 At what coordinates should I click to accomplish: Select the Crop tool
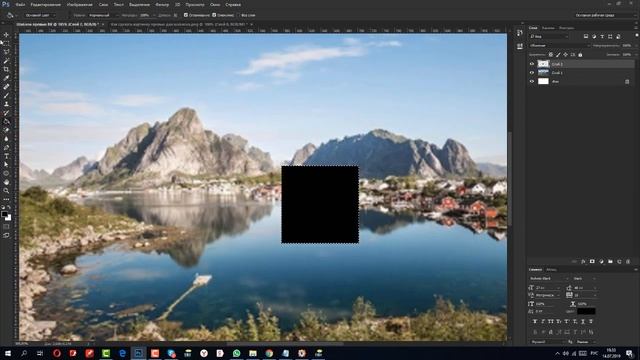6,69
